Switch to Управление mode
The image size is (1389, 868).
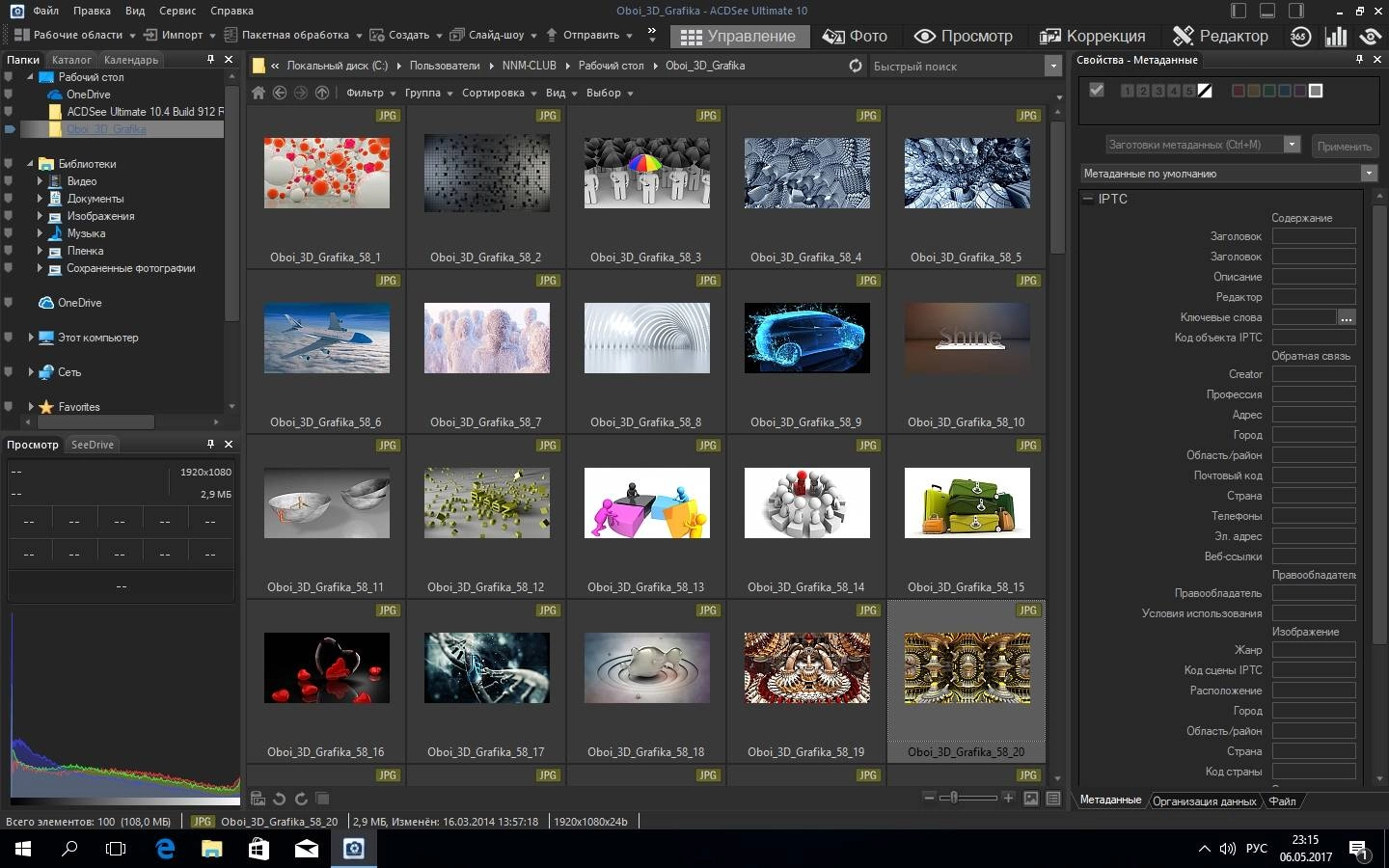[738, 37]
